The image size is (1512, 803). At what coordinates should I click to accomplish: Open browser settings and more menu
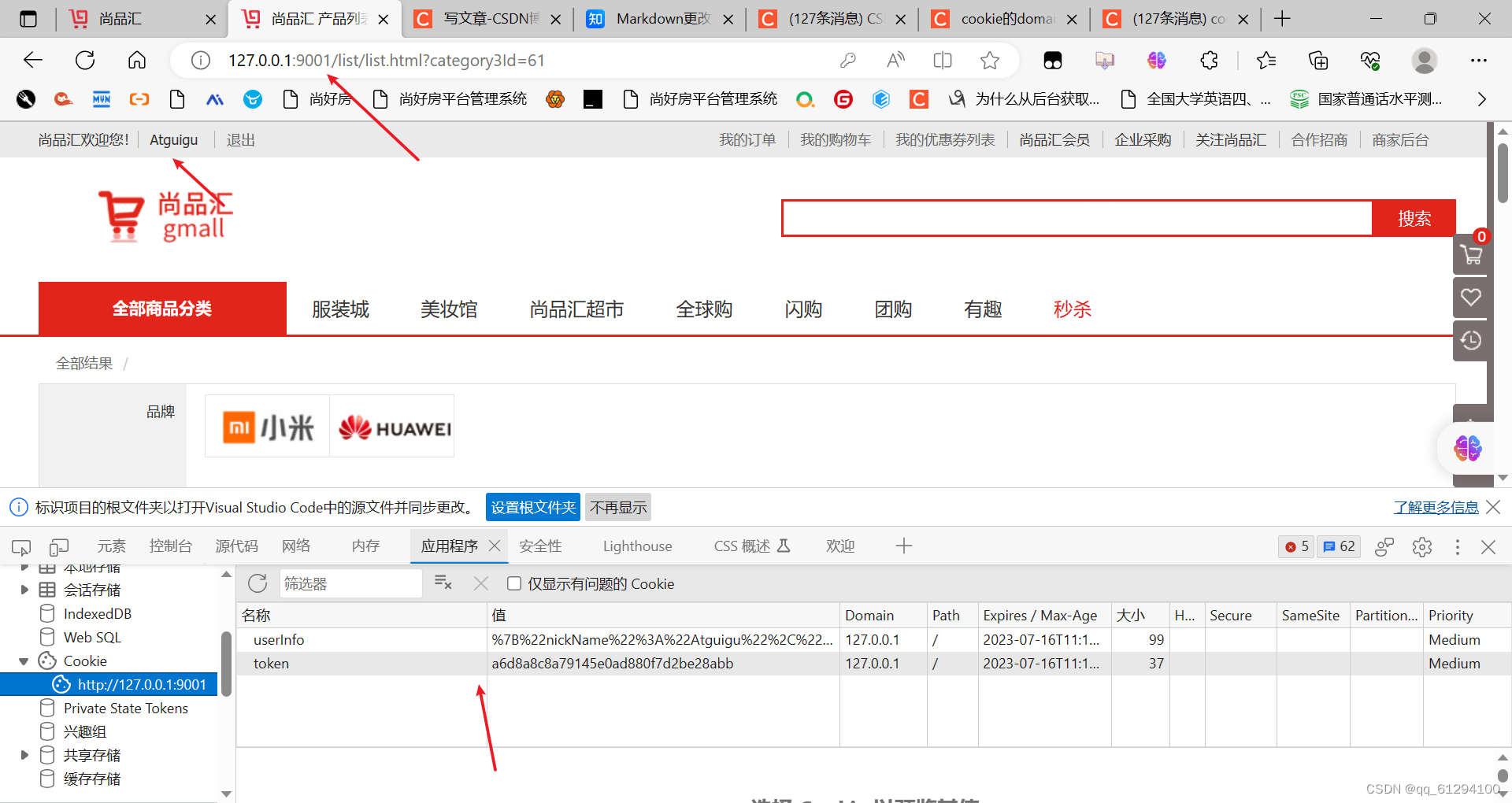(1479, 61)
